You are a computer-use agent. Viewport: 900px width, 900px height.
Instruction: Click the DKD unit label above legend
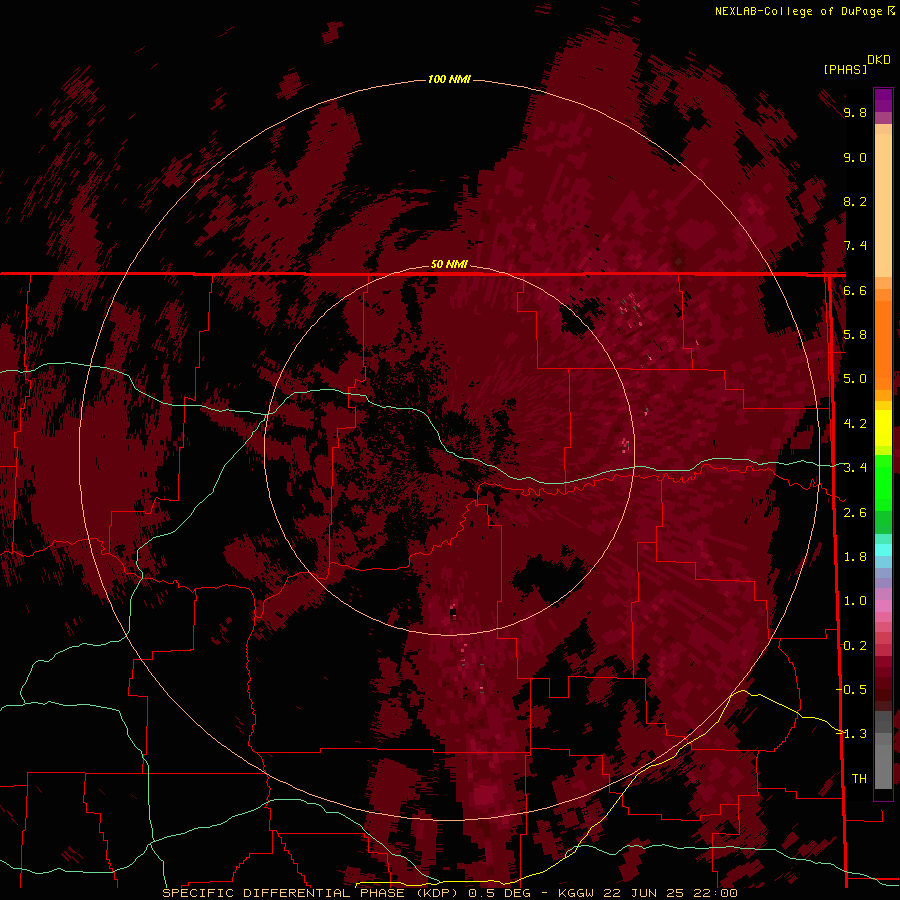(x=879, y=60)
